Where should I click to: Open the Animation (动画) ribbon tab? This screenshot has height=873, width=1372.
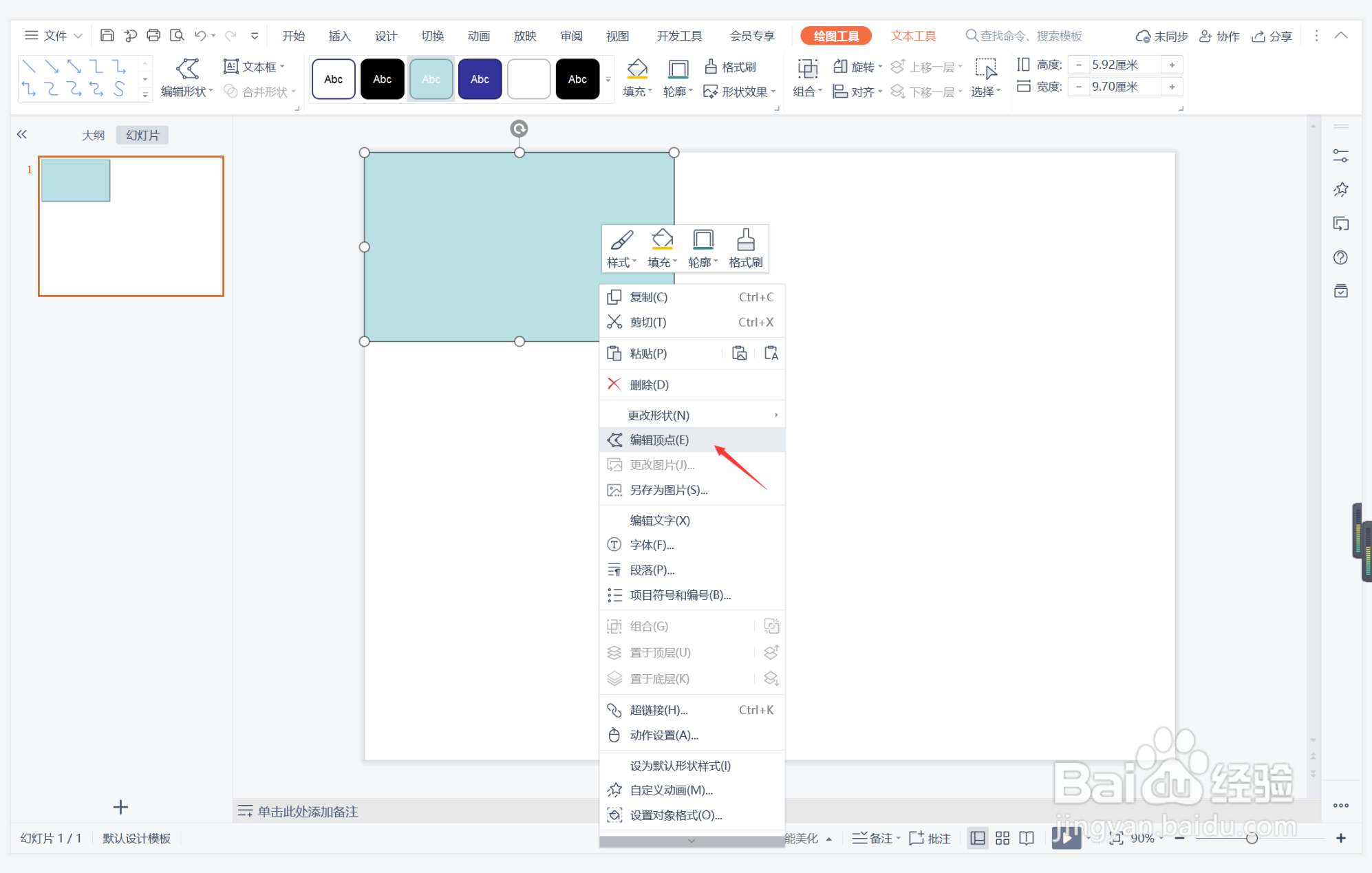click(478, 36)
